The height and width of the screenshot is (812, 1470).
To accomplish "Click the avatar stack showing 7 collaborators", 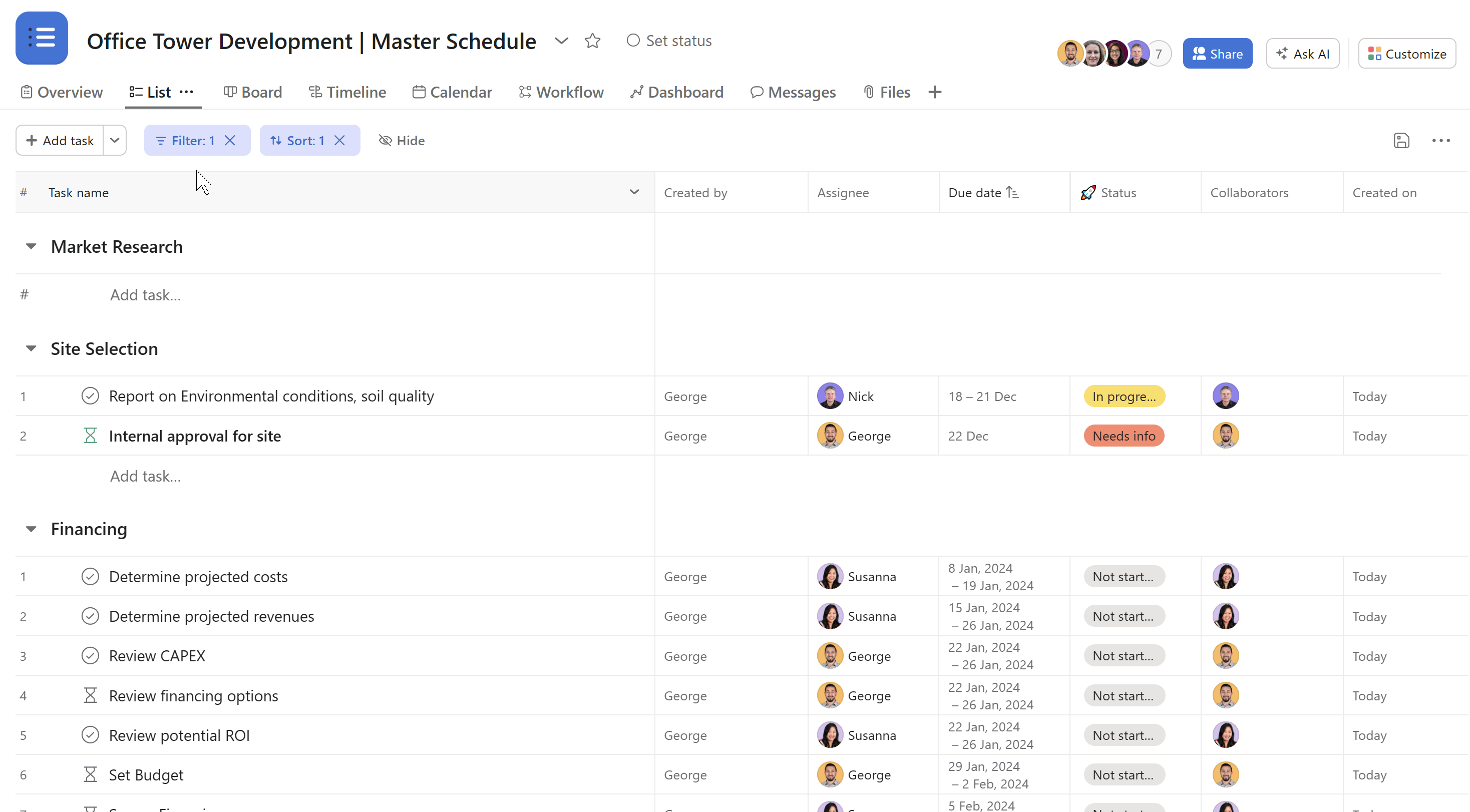I will click(1113, 53).
